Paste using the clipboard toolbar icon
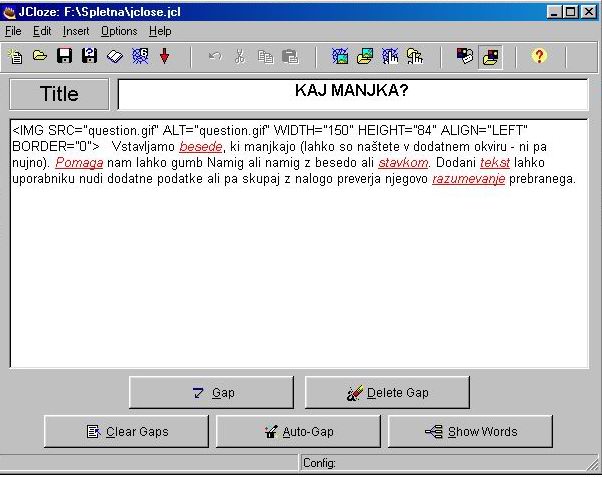 [x=290, y=57]
